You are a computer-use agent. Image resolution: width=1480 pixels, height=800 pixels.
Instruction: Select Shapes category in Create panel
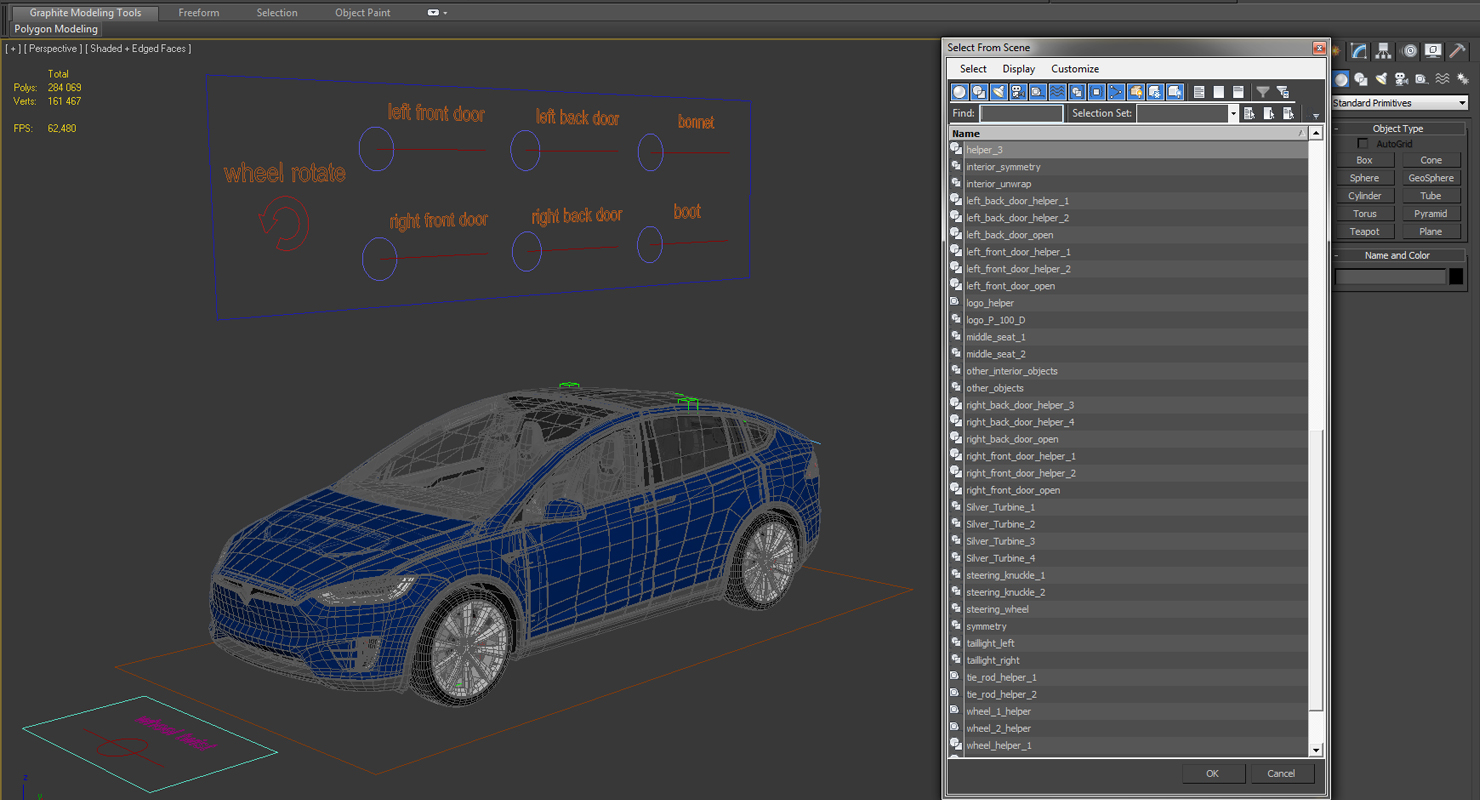[x=1361, y=79]
